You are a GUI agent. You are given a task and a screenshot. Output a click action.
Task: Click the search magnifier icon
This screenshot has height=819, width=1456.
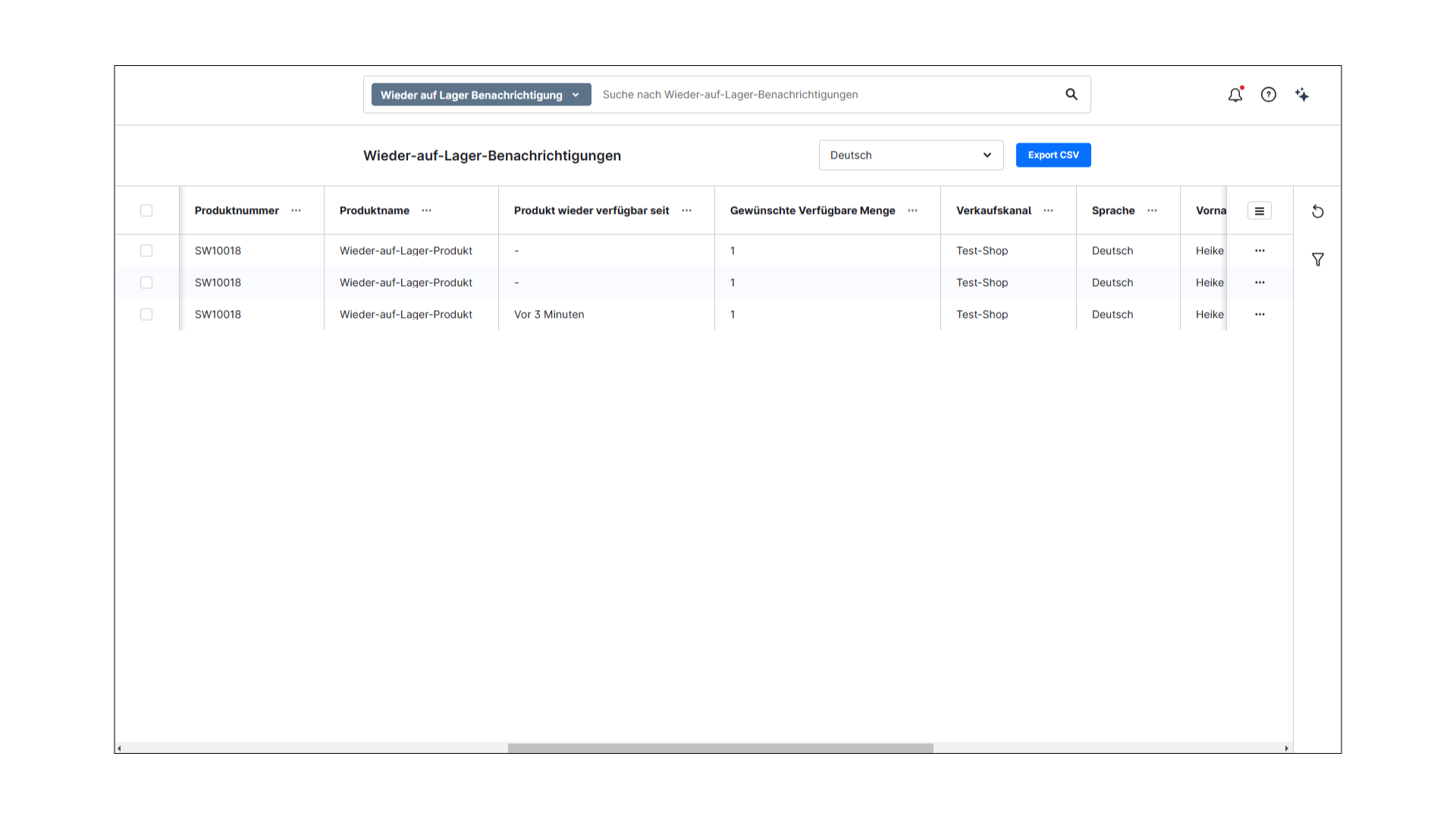[x=1071, y=94]
